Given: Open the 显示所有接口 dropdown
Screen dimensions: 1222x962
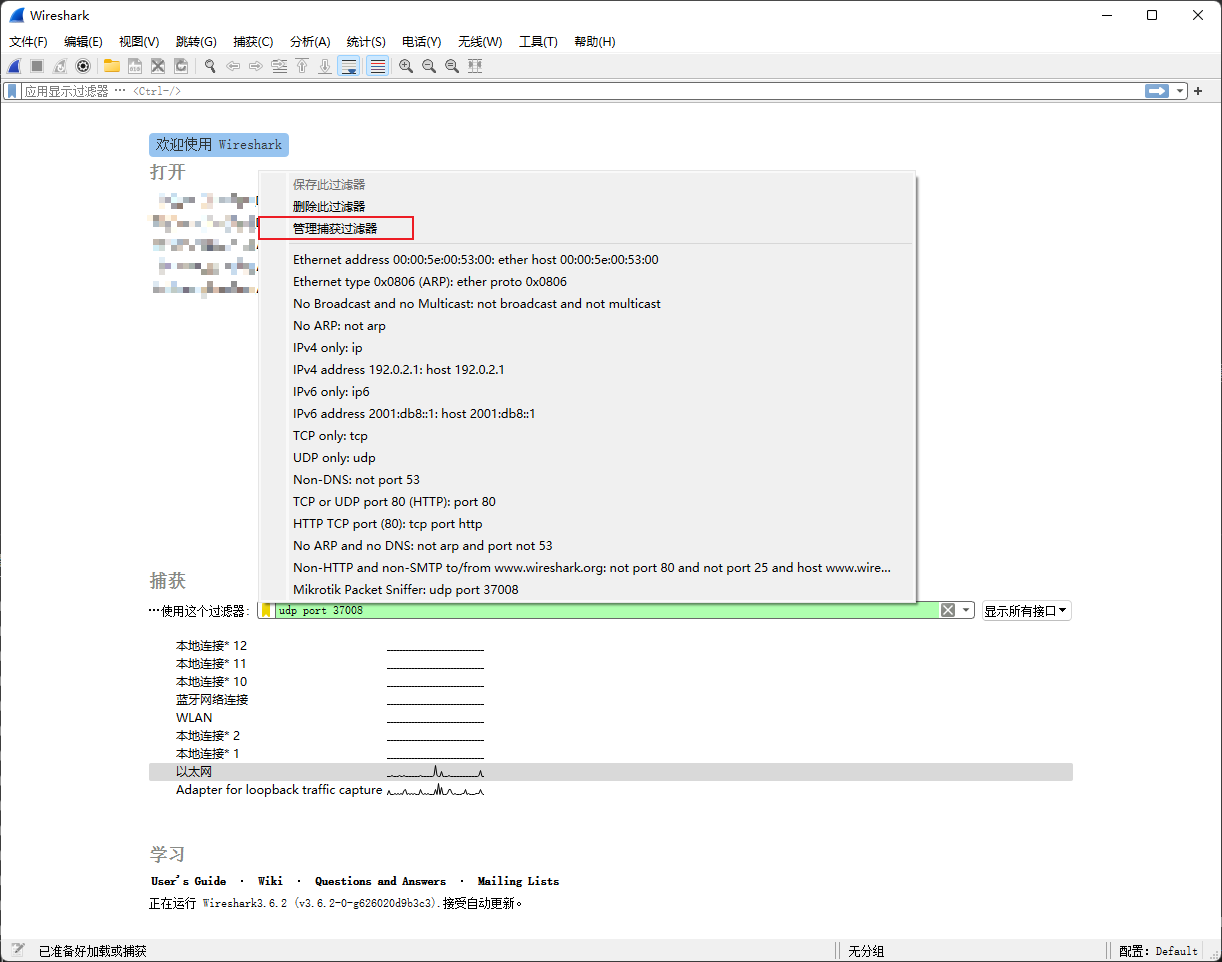Looking at the screenshot, I should [x=1026, y=610].
